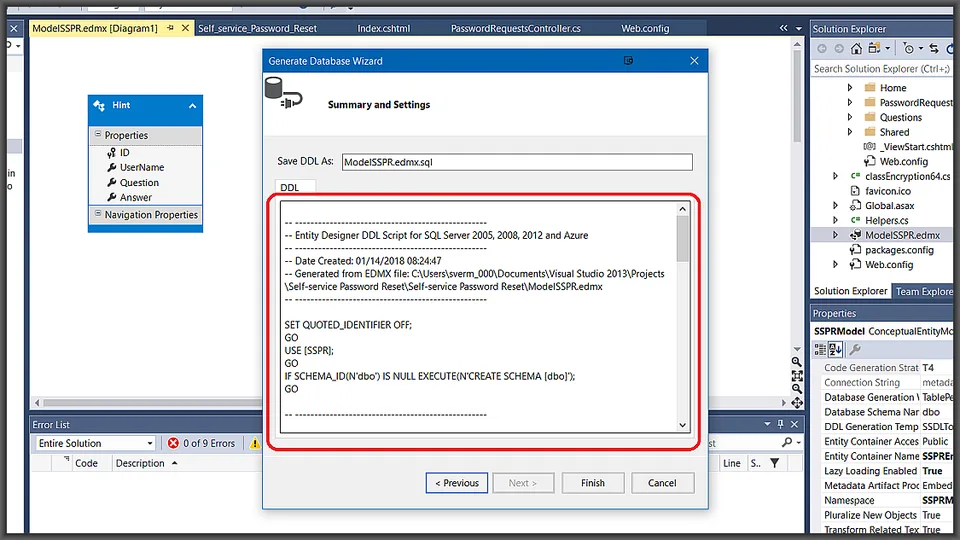
Task: Edit the Save DDL As filename field
Action: (517, 162)
